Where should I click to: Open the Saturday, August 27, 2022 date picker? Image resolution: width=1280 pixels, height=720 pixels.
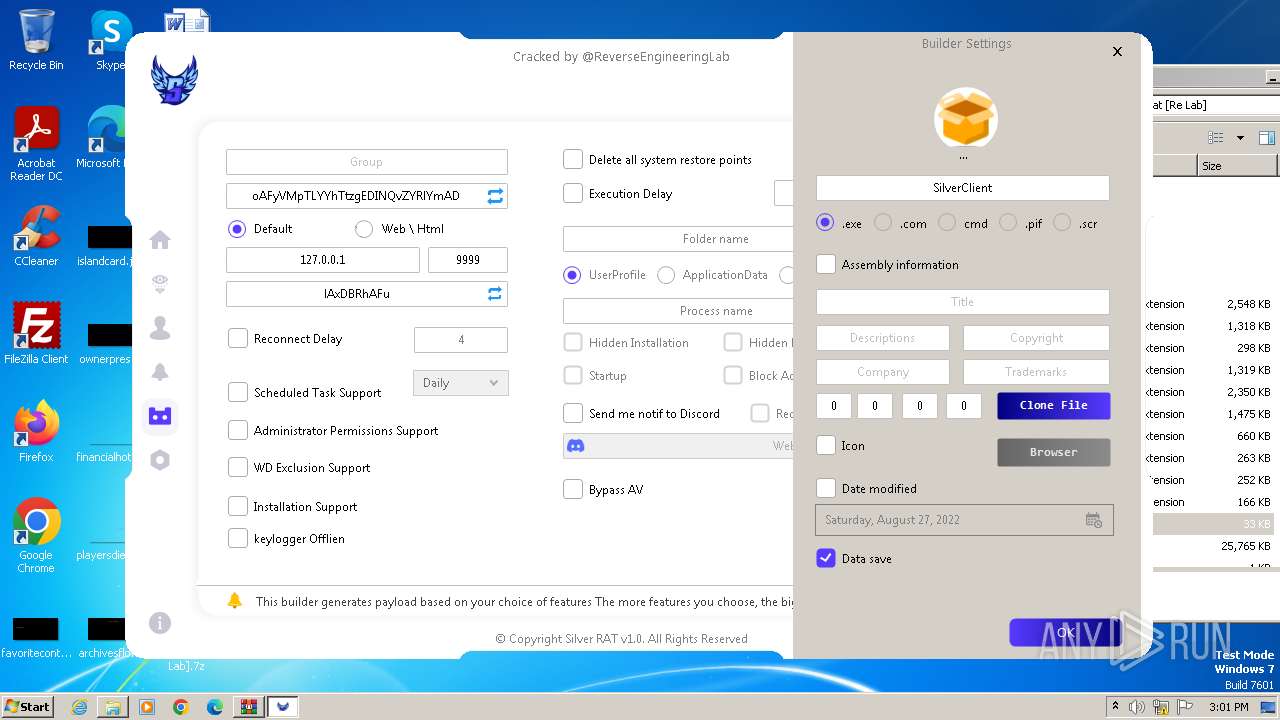click(x=964, y=520)
